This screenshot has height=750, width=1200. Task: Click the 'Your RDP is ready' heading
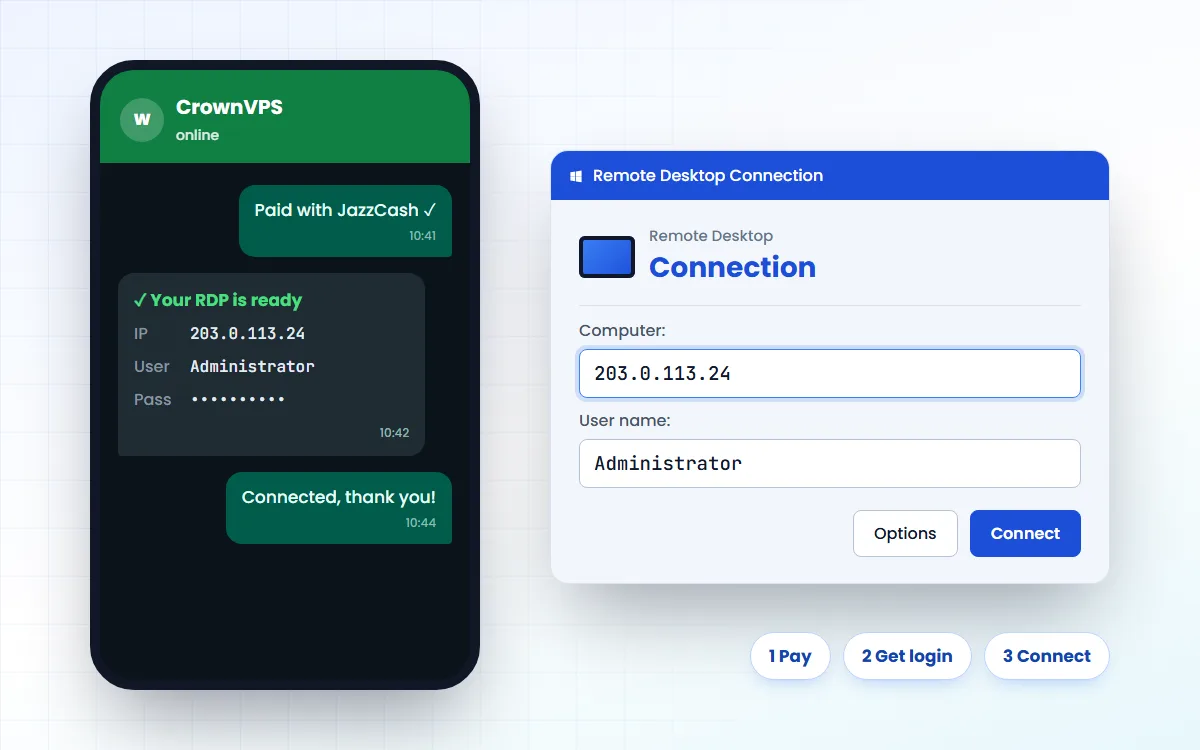pyautogui.click(x=217, y=300)
